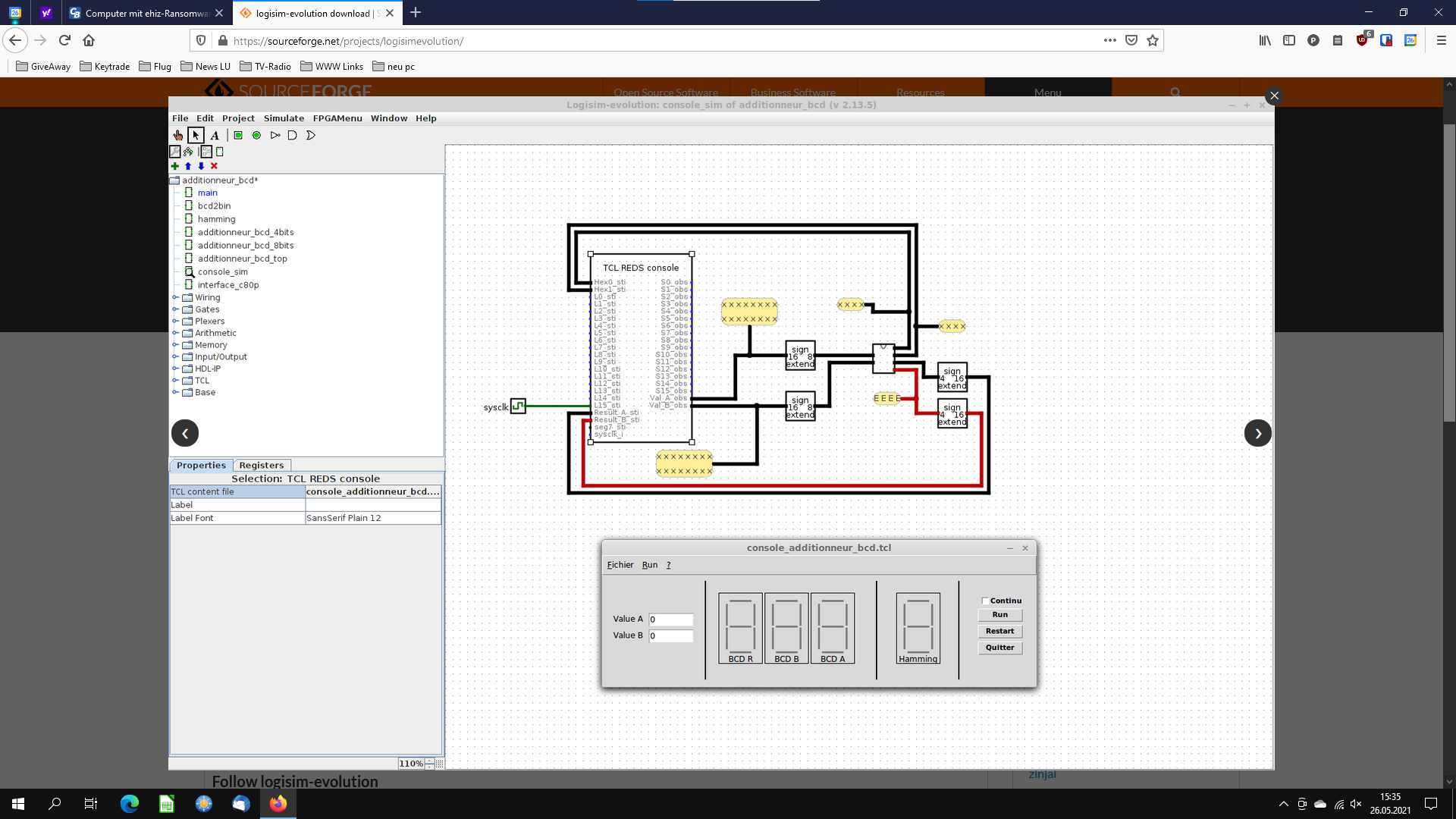
Task: Expand the Arithmetic library folder
Action: click(x=175, y=333)
